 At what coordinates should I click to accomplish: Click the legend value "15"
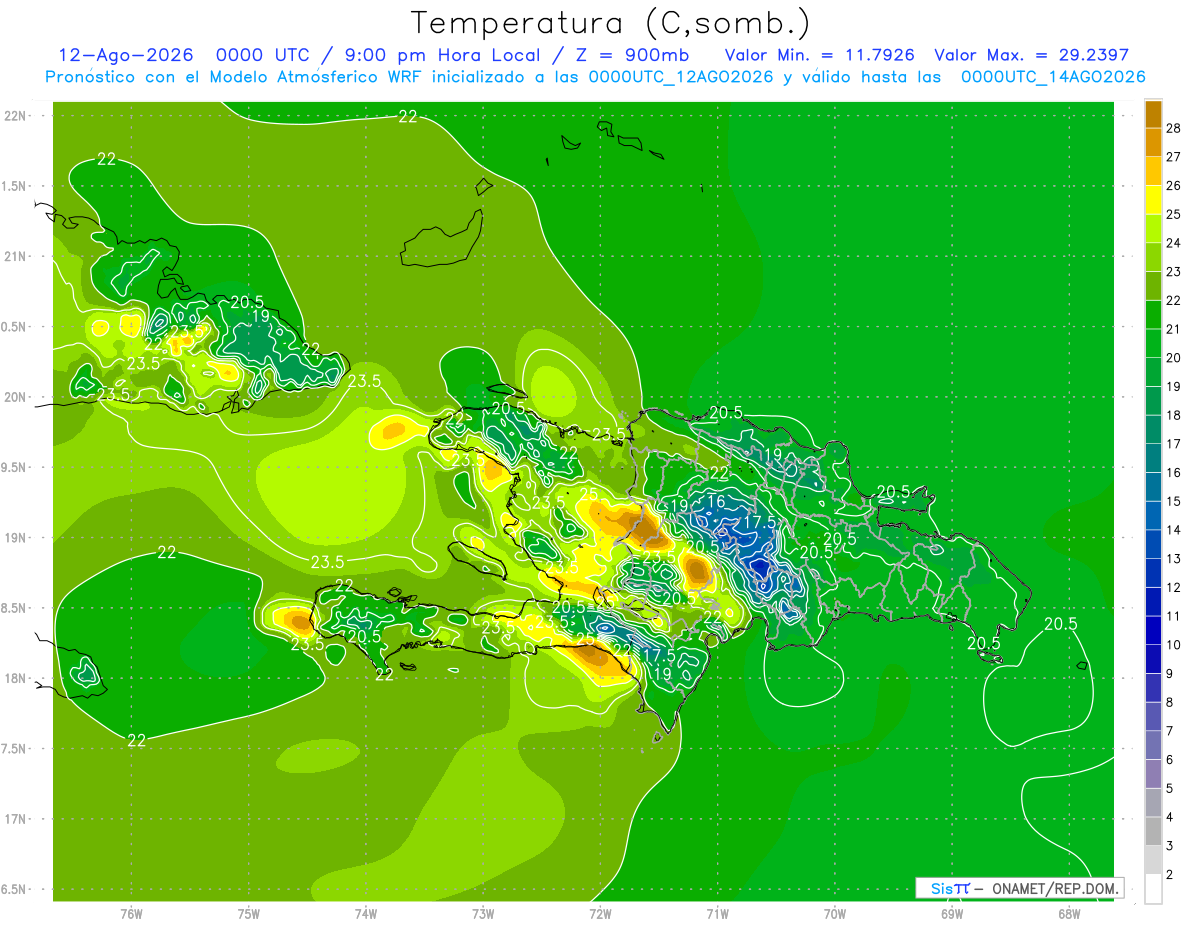point(1175,501)
